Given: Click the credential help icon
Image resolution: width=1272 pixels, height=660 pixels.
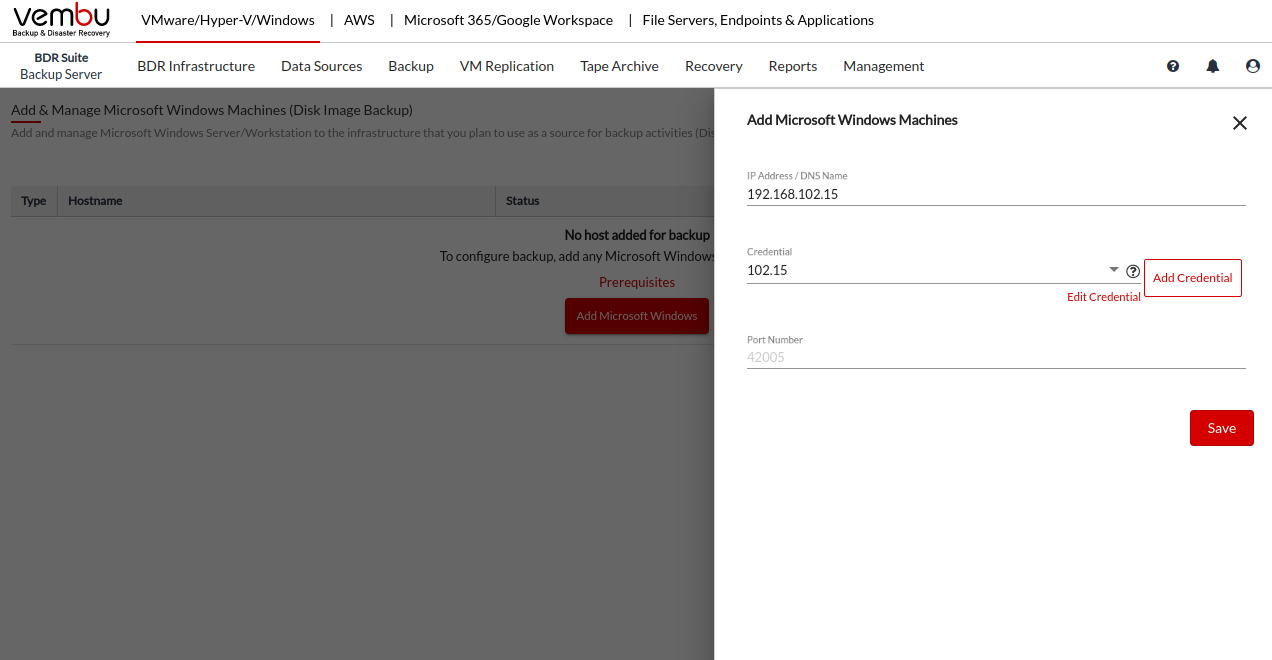Looking at the screenshot, I should click(x=1133, y=271).
